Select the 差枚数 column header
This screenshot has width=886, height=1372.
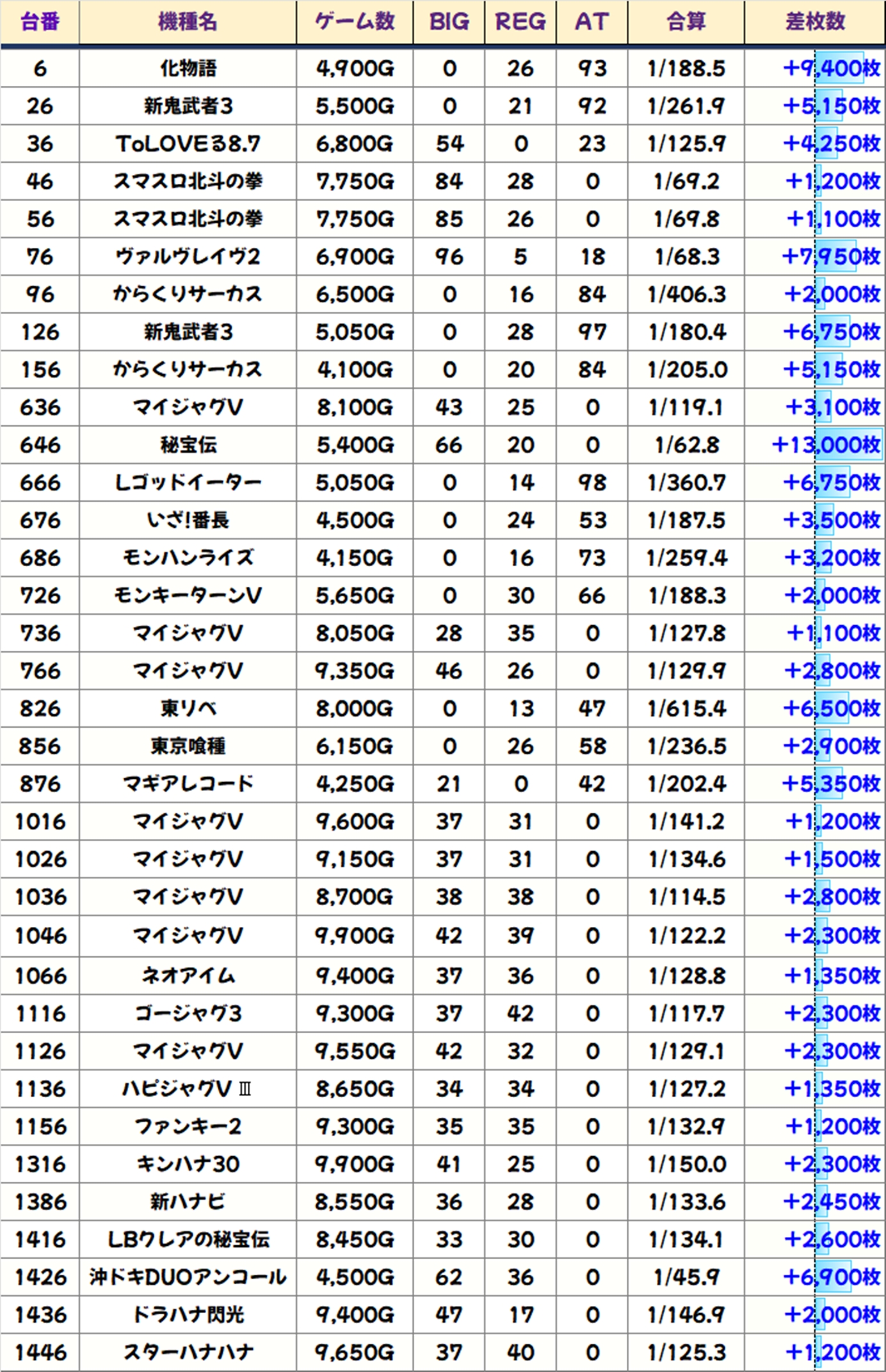[815, 22]
